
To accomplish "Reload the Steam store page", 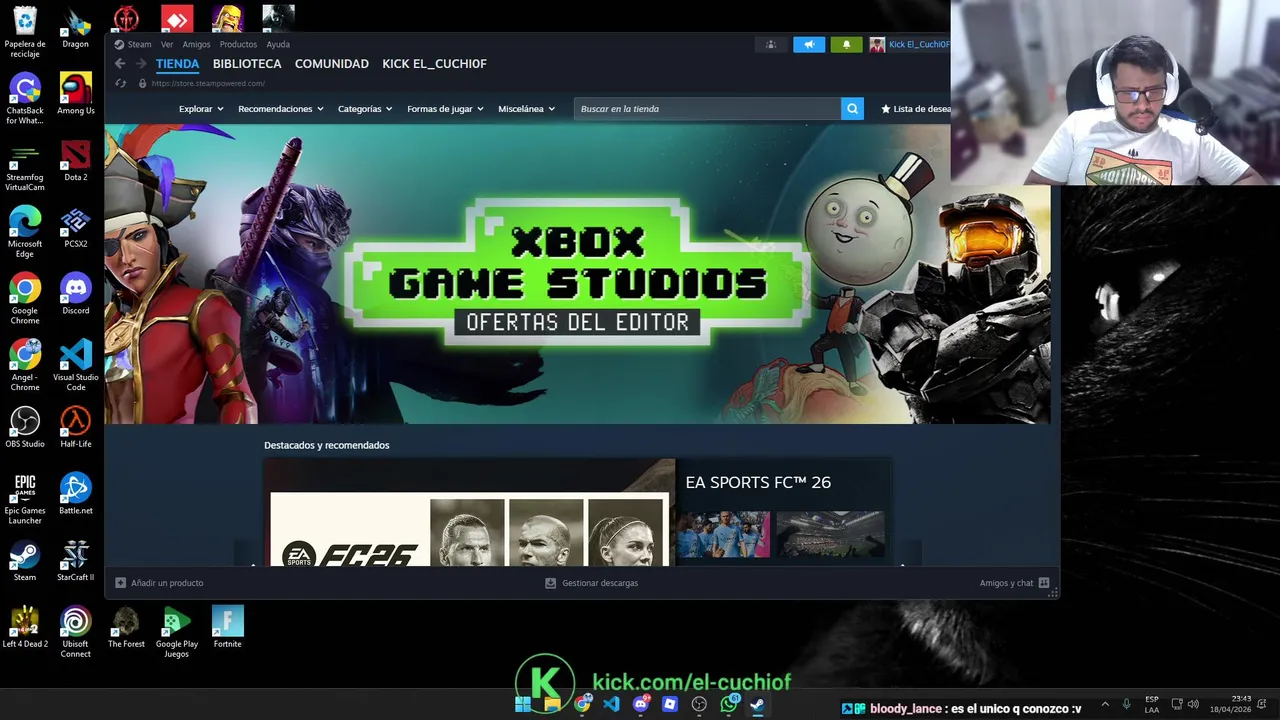I will [121, 84].
